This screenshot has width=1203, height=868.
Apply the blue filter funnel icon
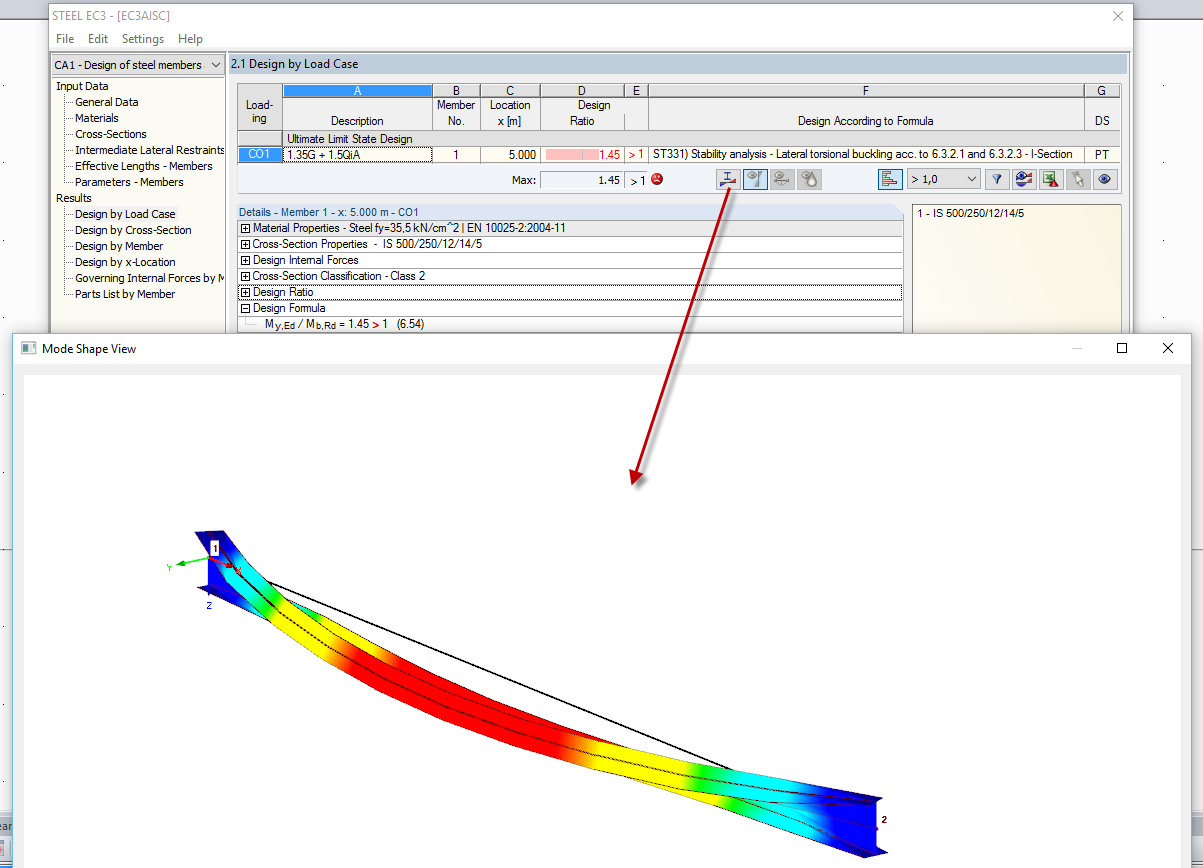997,178
